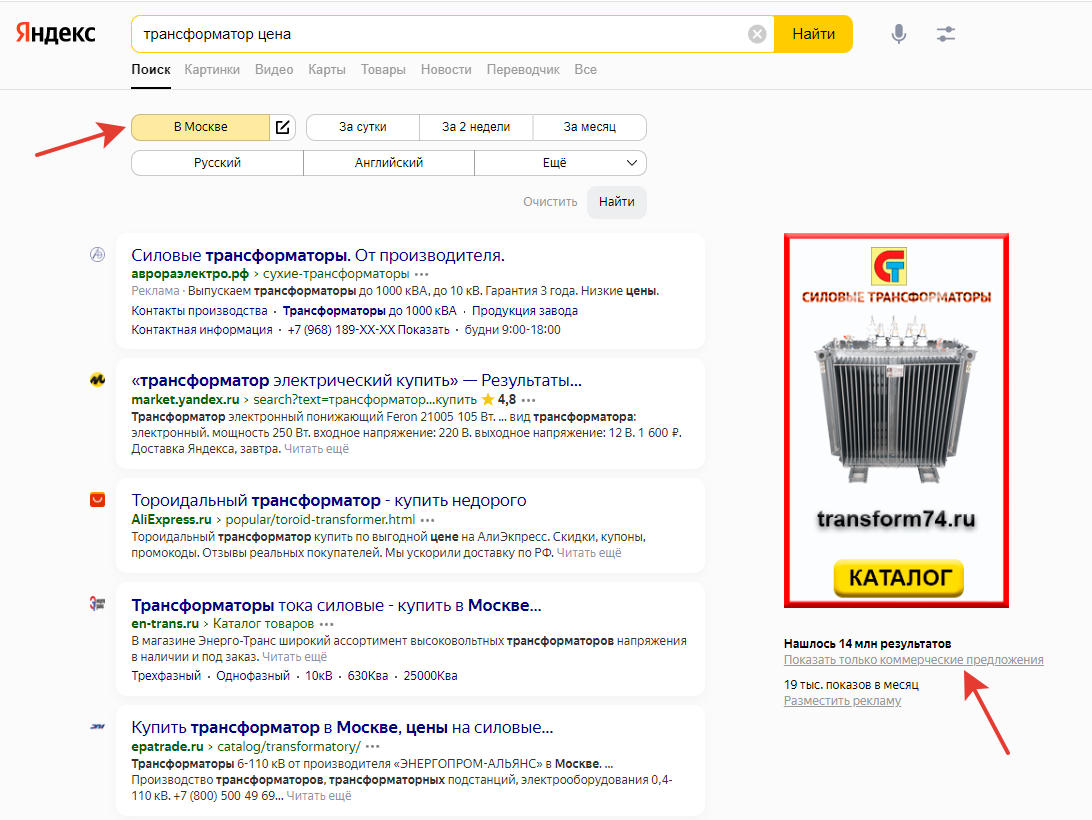This screenshot has height=820, width=1092.
Task: Activate voice search microphone icon
Action: [899, 33]
